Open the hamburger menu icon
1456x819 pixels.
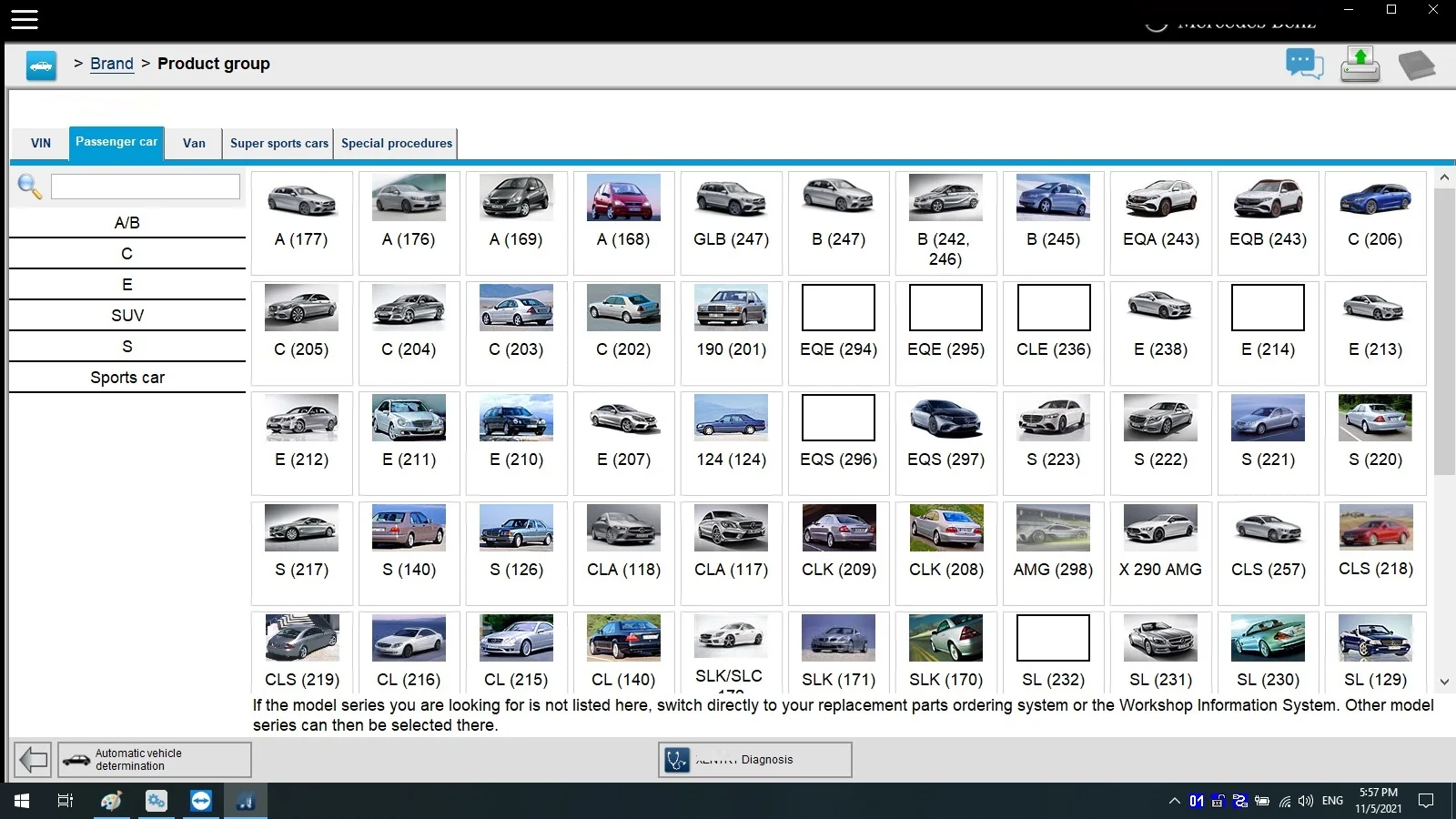coord(25,19)
